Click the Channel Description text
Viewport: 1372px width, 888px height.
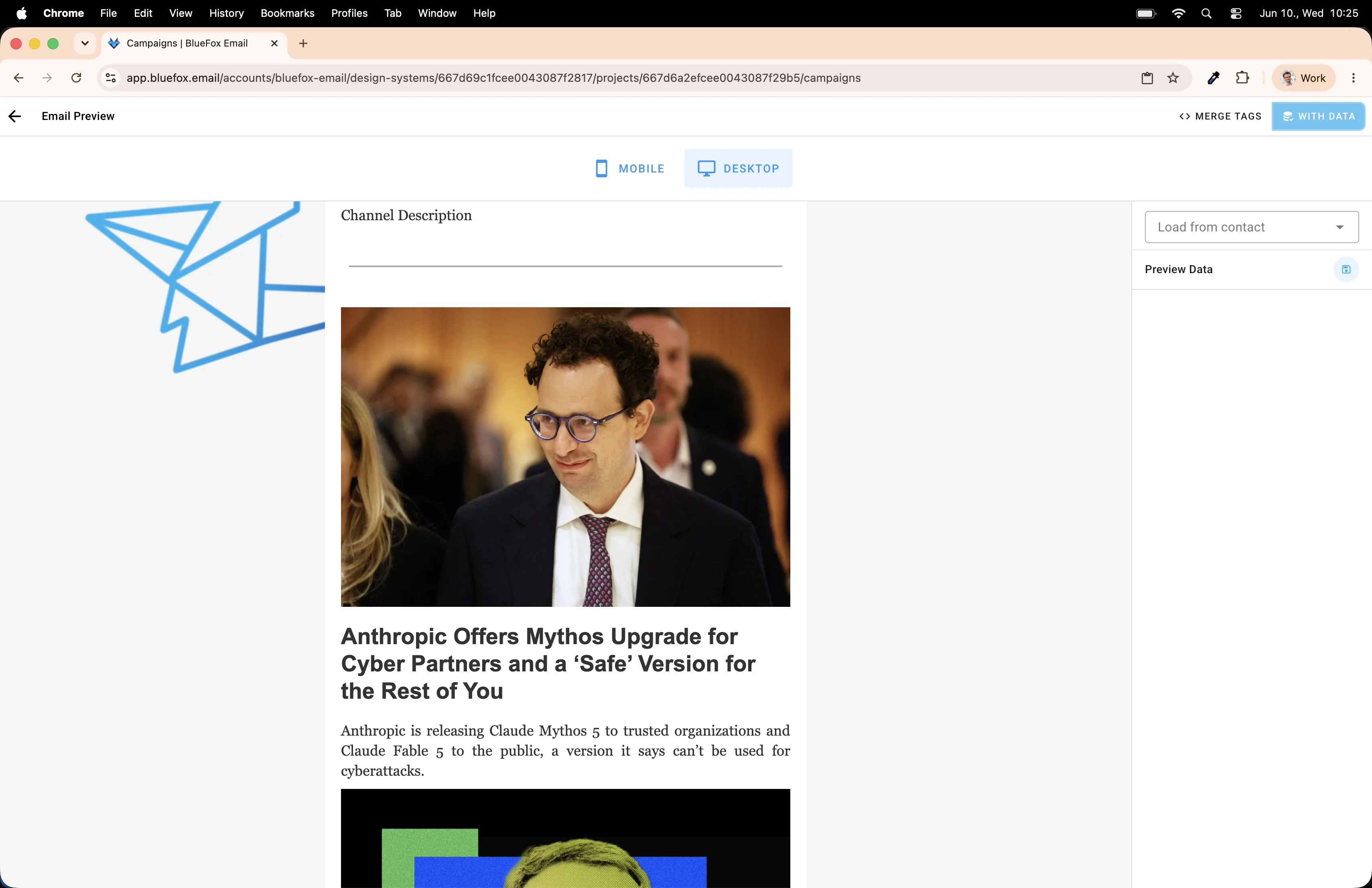tap(406, 215)
